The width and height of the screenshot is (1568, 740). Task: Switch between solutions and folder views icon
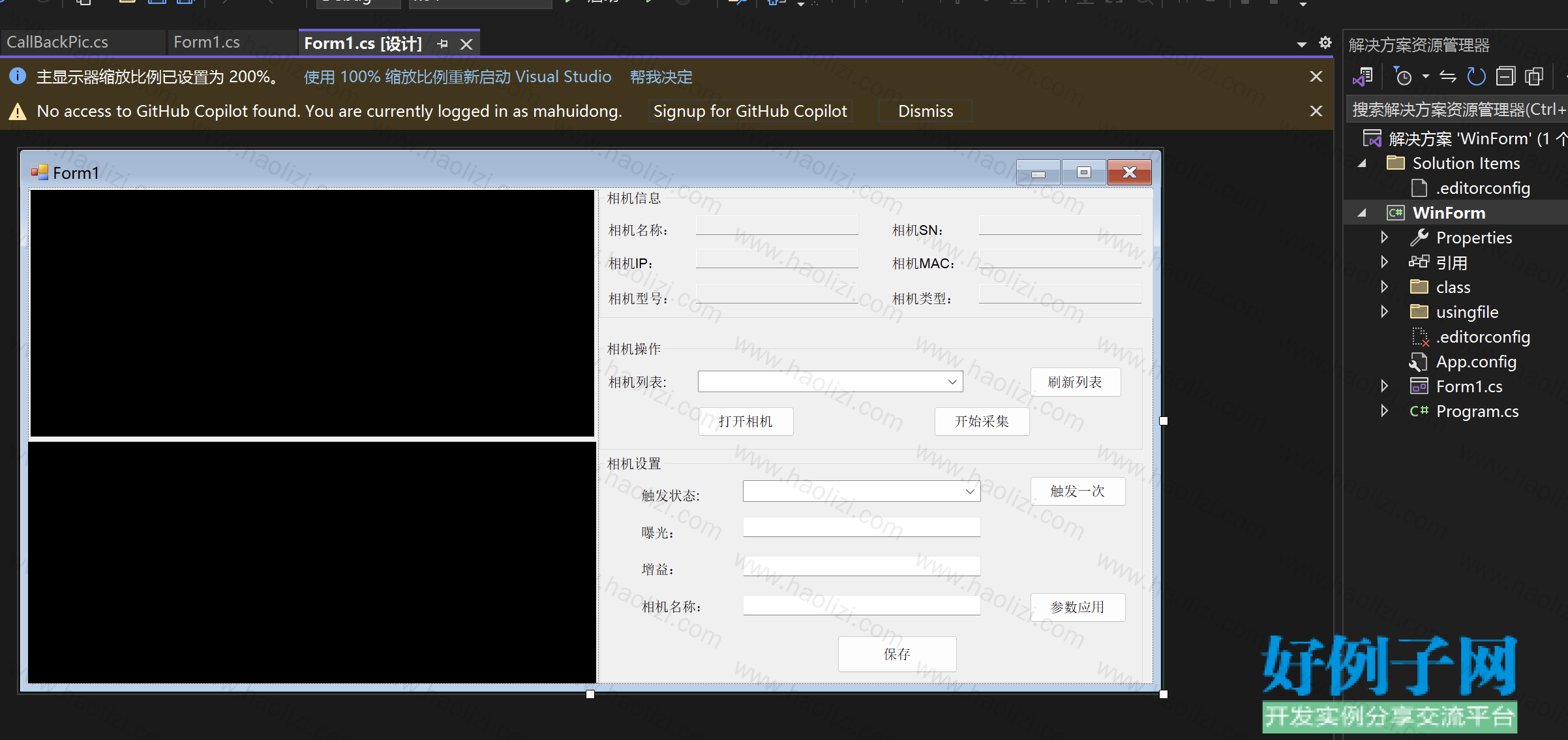1363,77
